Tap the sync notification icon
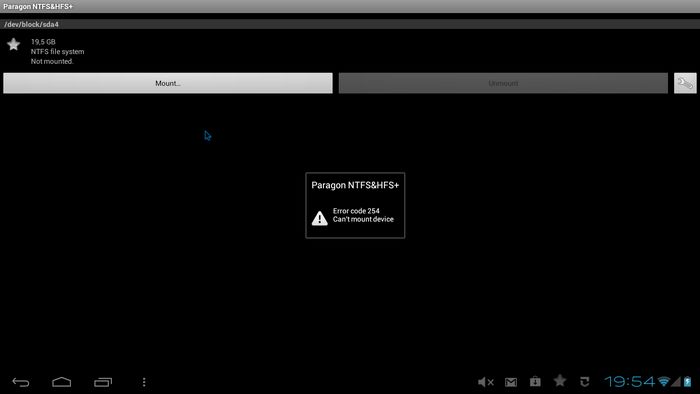Viewport: 700px width, 394px height. (584, 382)
